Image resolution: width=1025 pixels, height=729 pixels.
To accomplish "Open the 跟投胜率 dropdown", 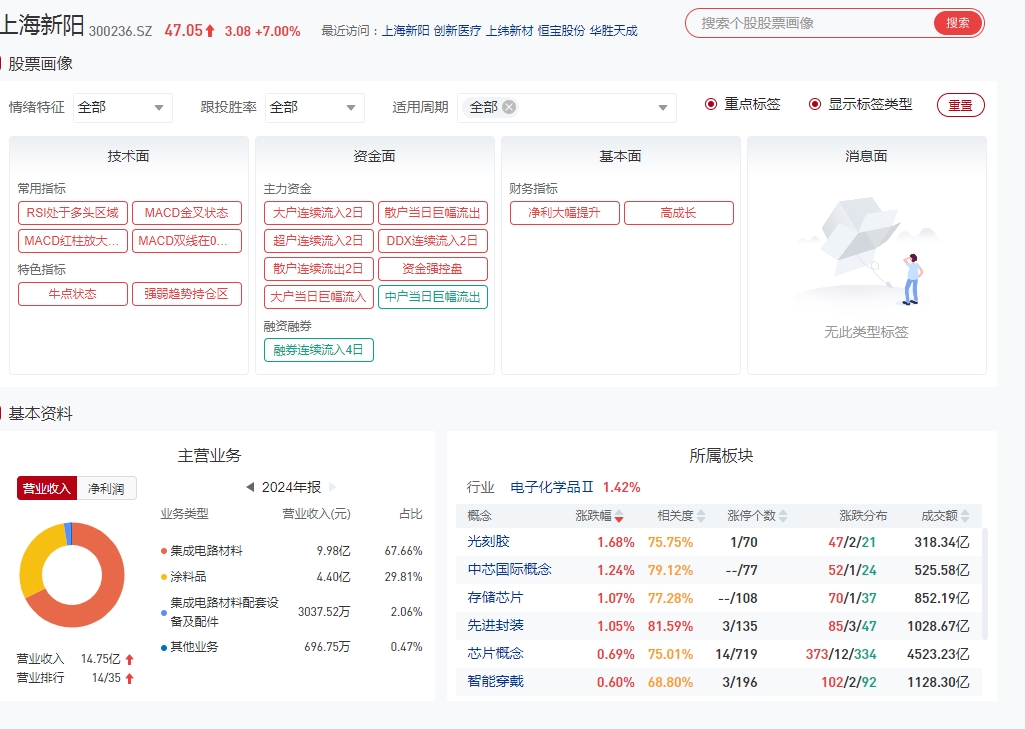I will (314, 108).
